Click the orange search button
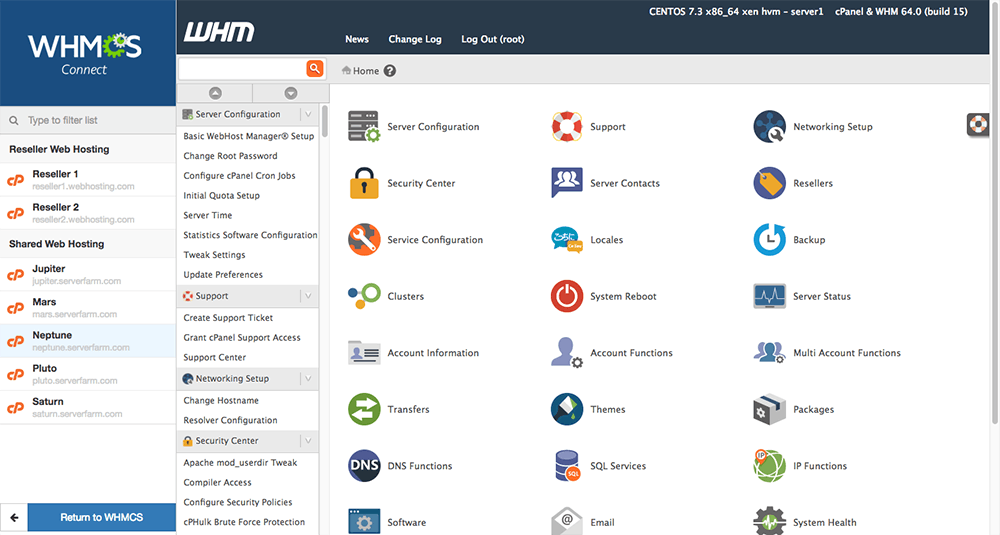This screenshot has width=1000, height=535. pyautogui.click(x=315, y=68)
